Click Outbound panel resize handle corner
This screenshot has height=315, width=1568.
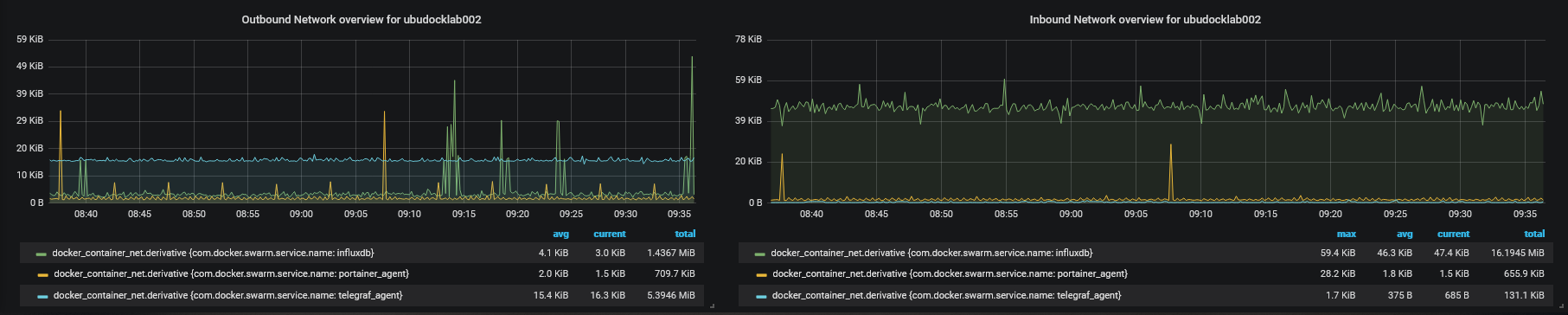712,305
